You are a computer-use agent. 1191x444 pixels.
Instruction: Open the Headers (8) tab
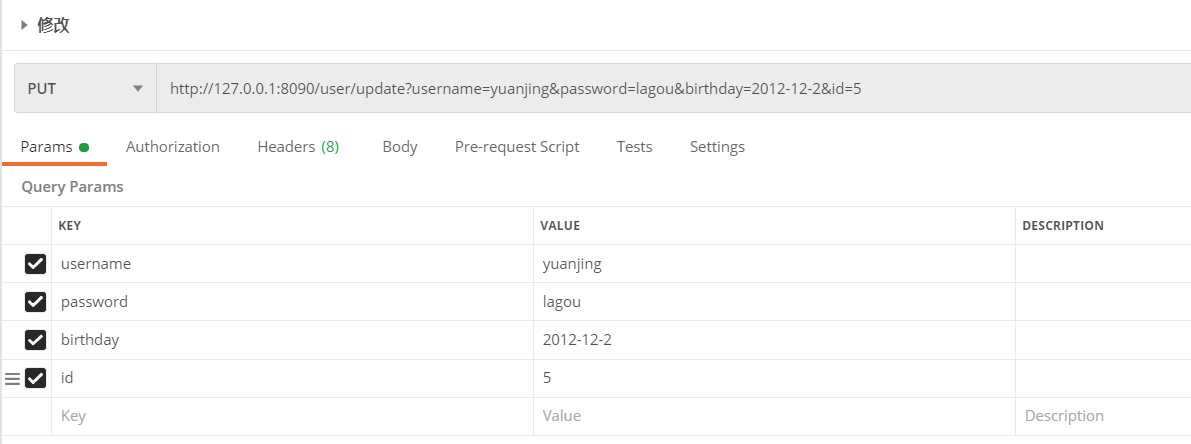[x=298, y=147]
